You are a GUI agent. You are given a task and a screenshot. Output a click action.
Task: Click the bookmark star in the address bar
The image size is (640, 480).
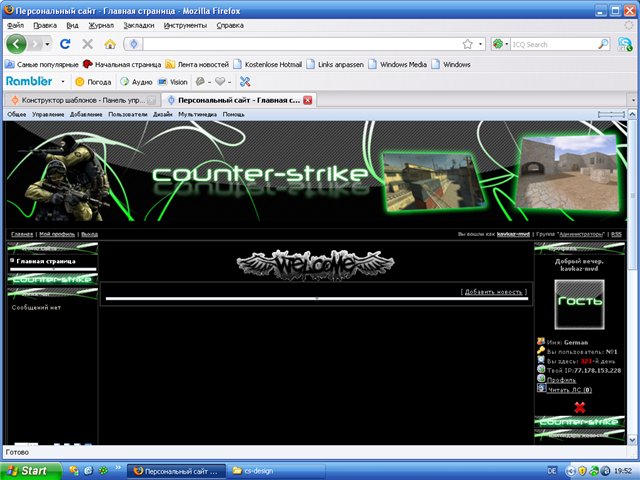[468, 44]
